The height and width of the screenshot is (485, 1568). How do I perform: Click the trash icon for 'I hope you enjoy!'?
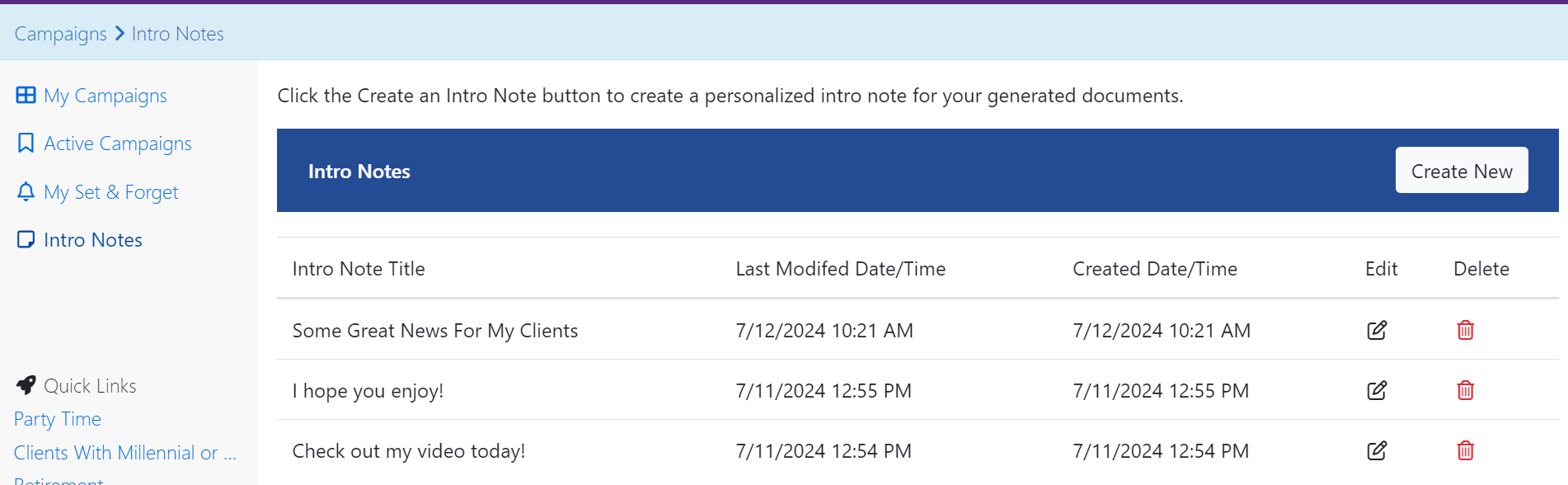coord(1465,390)
